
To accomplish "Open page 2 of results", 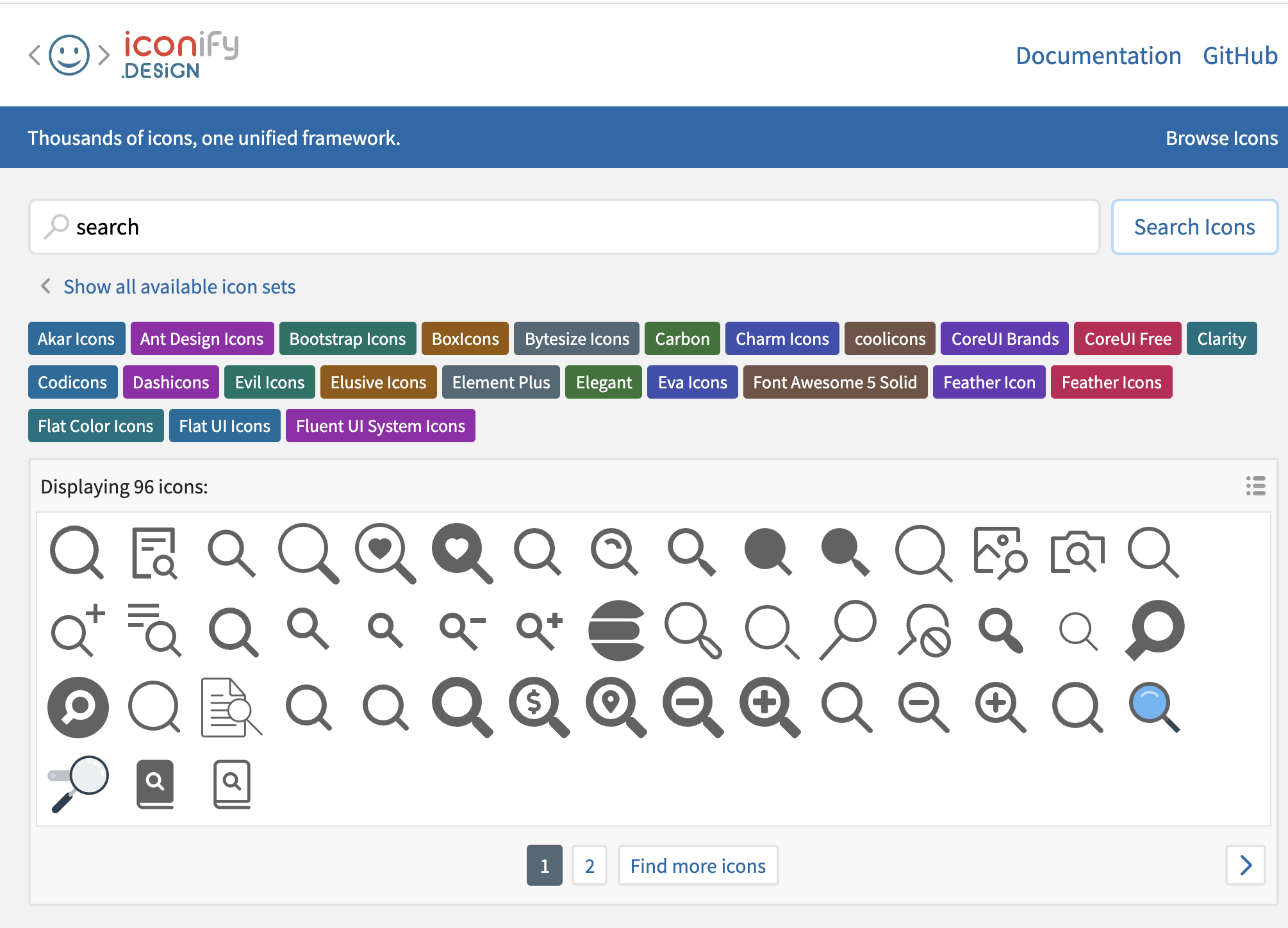I will click(589, 865).
